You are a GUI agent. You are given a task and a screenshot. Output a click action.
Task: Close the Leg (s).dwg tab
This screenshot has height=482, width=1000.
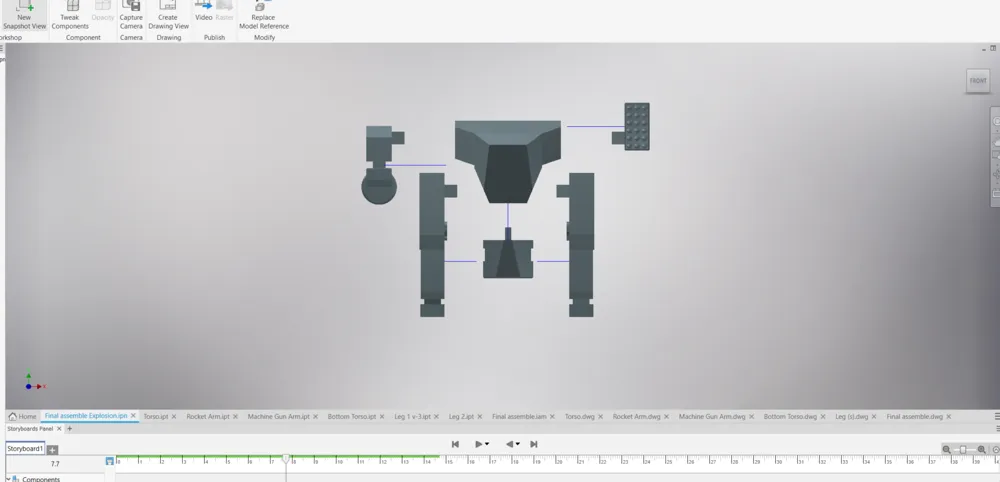[x=874, y=416]
